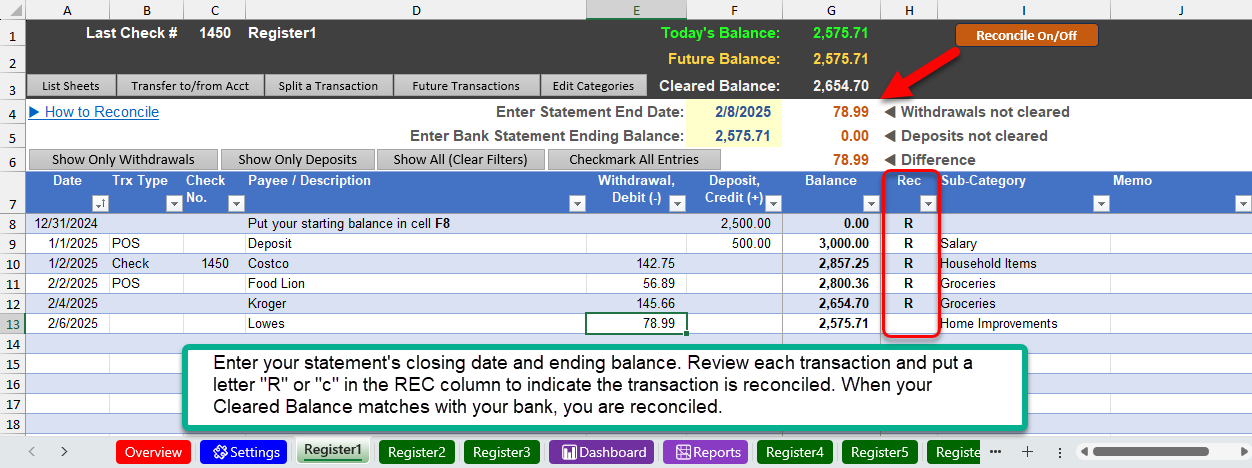Image resolution: width=1252 pixels, height=468 pixels.
Task: Open Future Transactions button
Action: [x=466, y=86]
